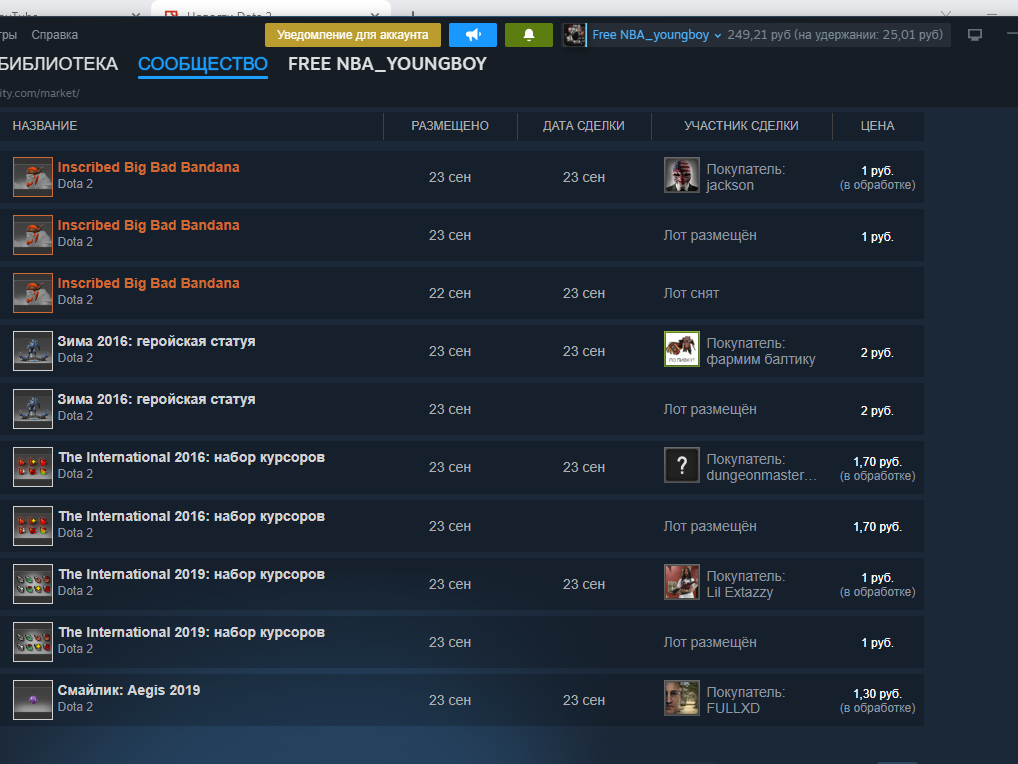Click the Уведомление для аккаунта button
The image size is (1018, 764).
point(352,35)
